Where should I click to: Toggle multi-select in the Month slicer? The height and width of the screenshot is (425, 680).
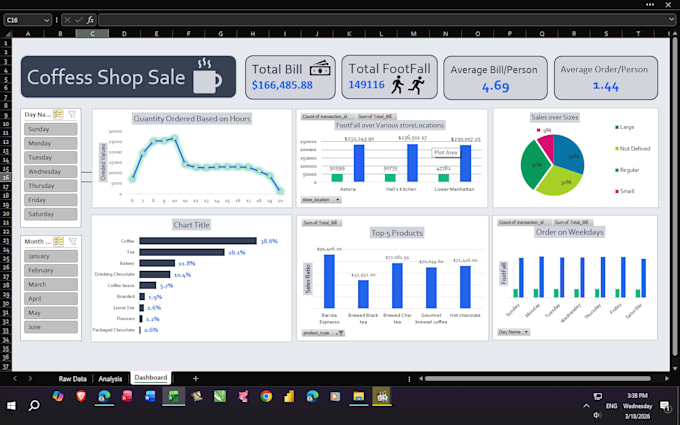tap(59, 242)
